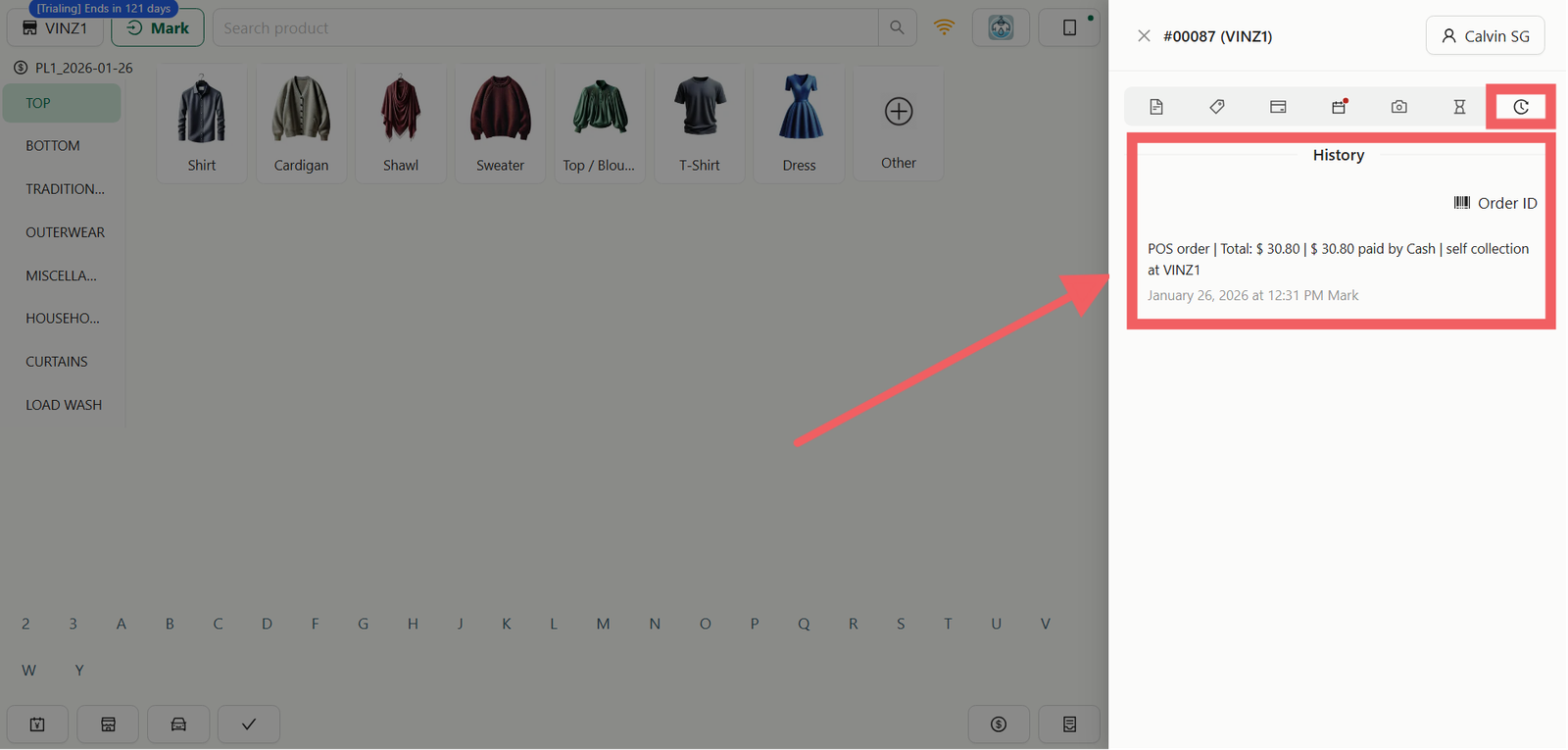Screen dimensions: 1568x750
Task: Open the camera photos tab
Action: pos(1398,107)
